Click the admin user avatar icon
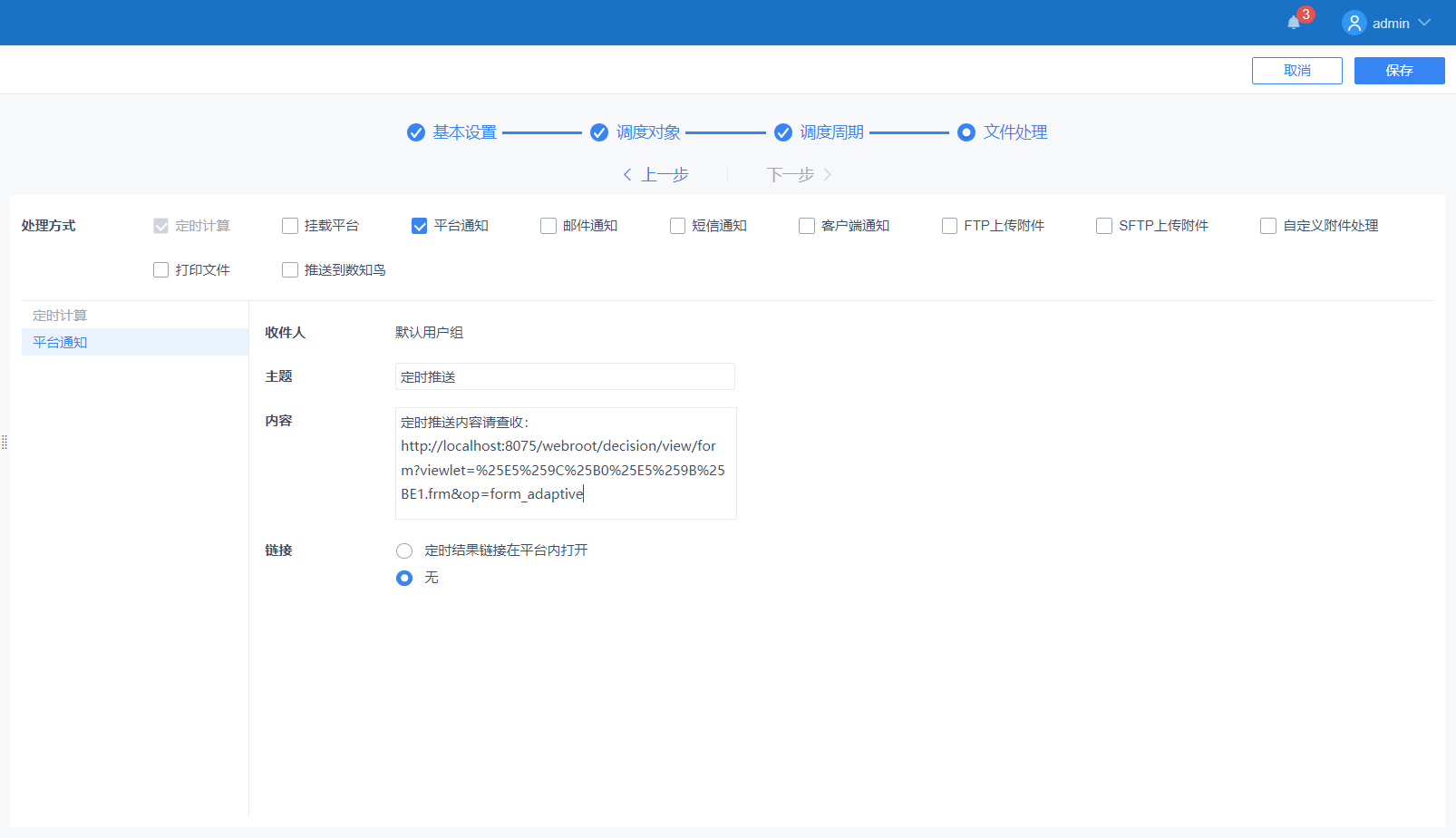Screen dimensions: 1456x838 tap(1354, 23)
